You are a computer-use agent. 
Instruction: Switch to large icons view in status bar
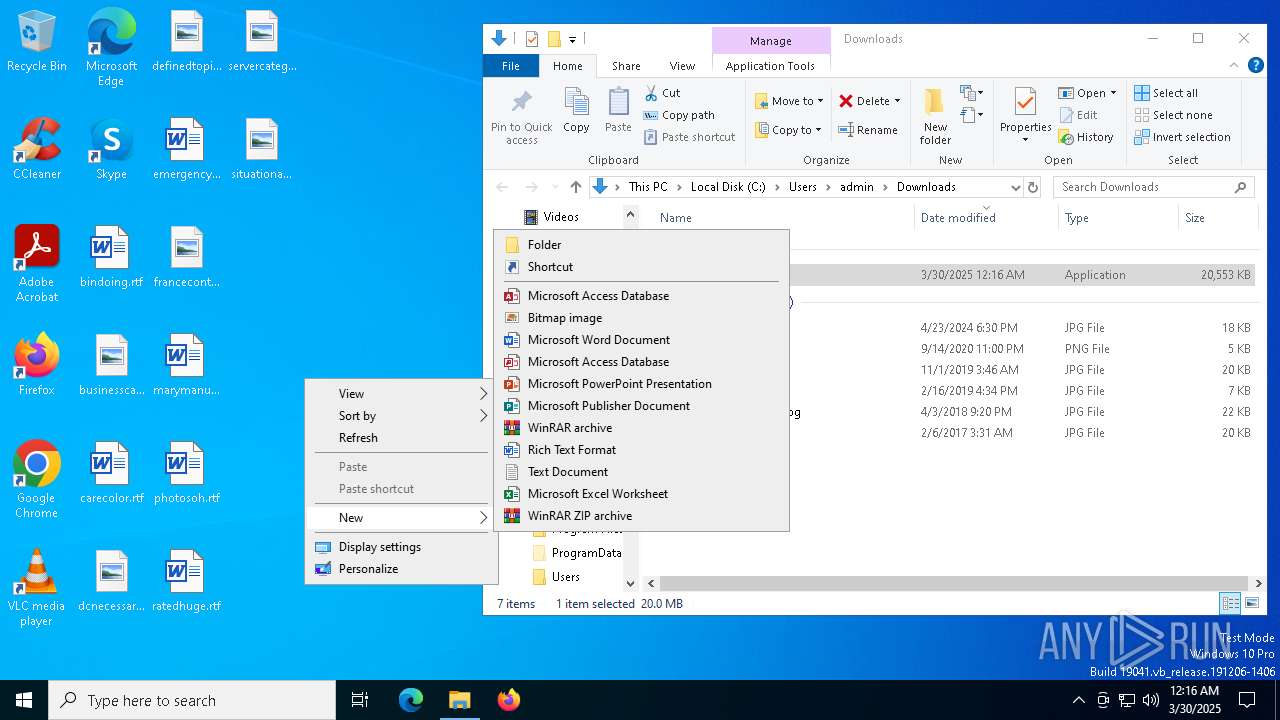(x=1252, y=603)
